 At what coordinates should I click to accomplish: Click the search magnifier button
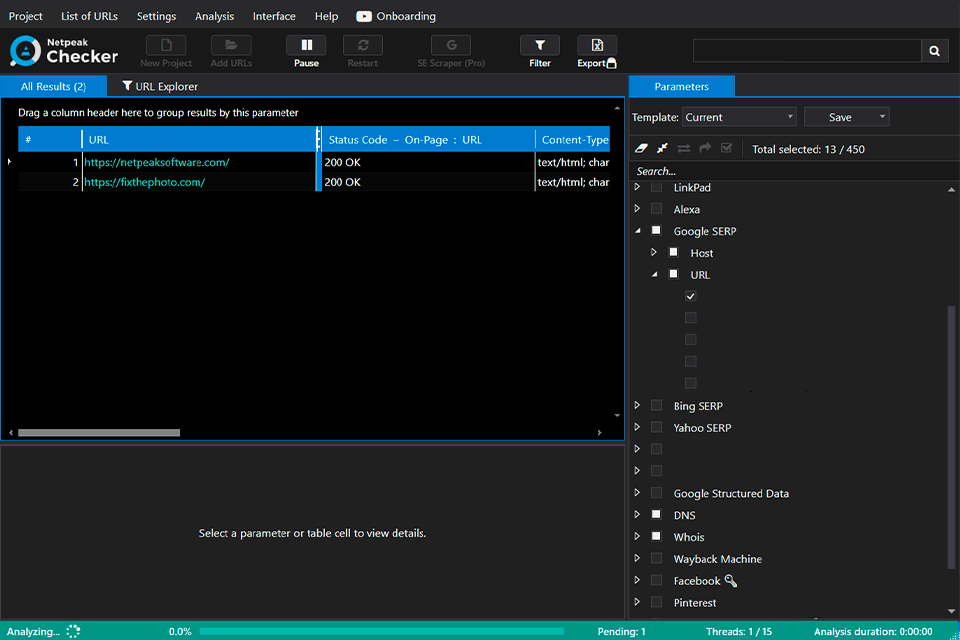(934, 51)
